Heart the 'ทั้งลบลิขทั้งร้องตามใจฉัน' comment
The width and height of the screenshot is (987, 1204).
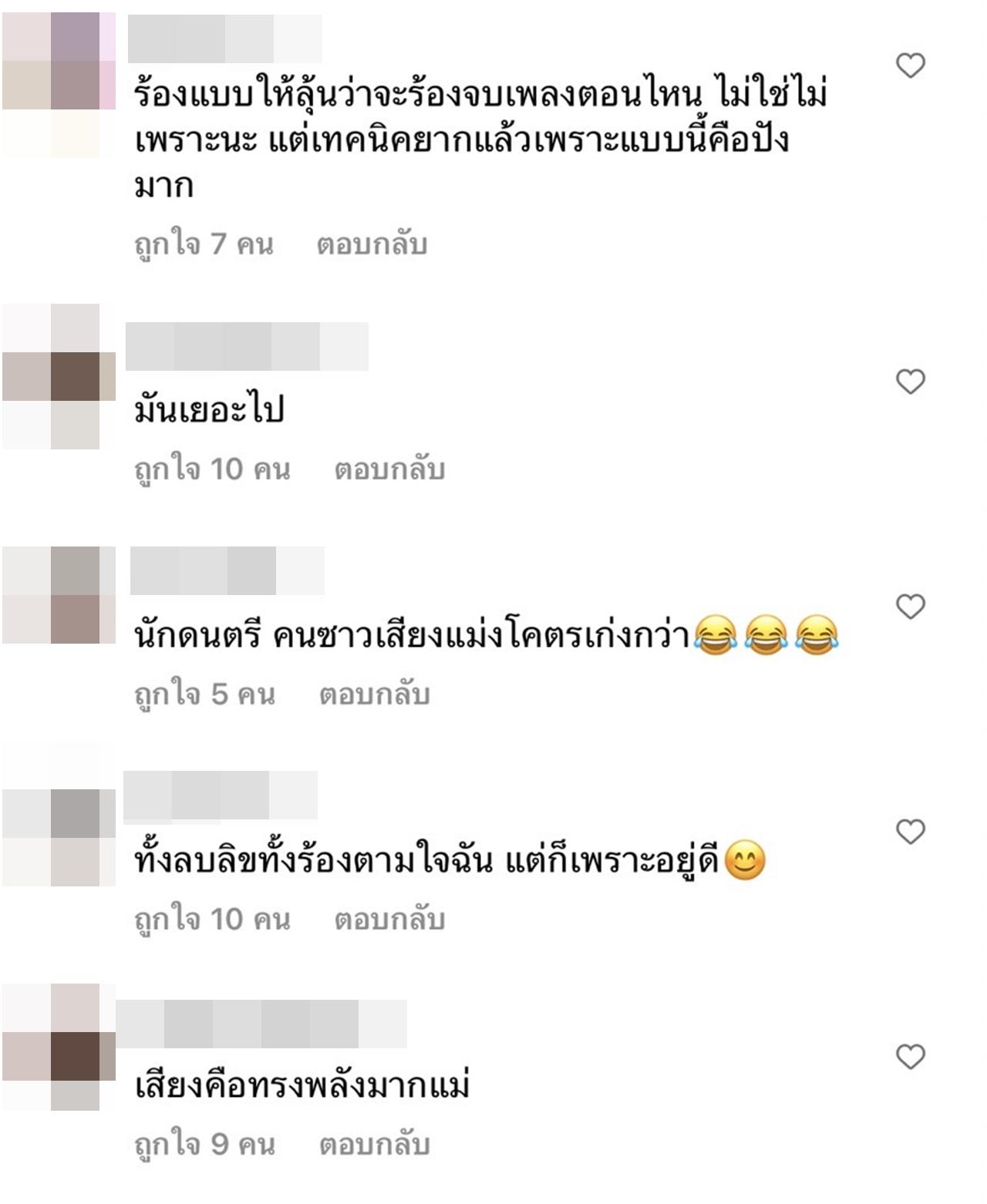[911, 832]
